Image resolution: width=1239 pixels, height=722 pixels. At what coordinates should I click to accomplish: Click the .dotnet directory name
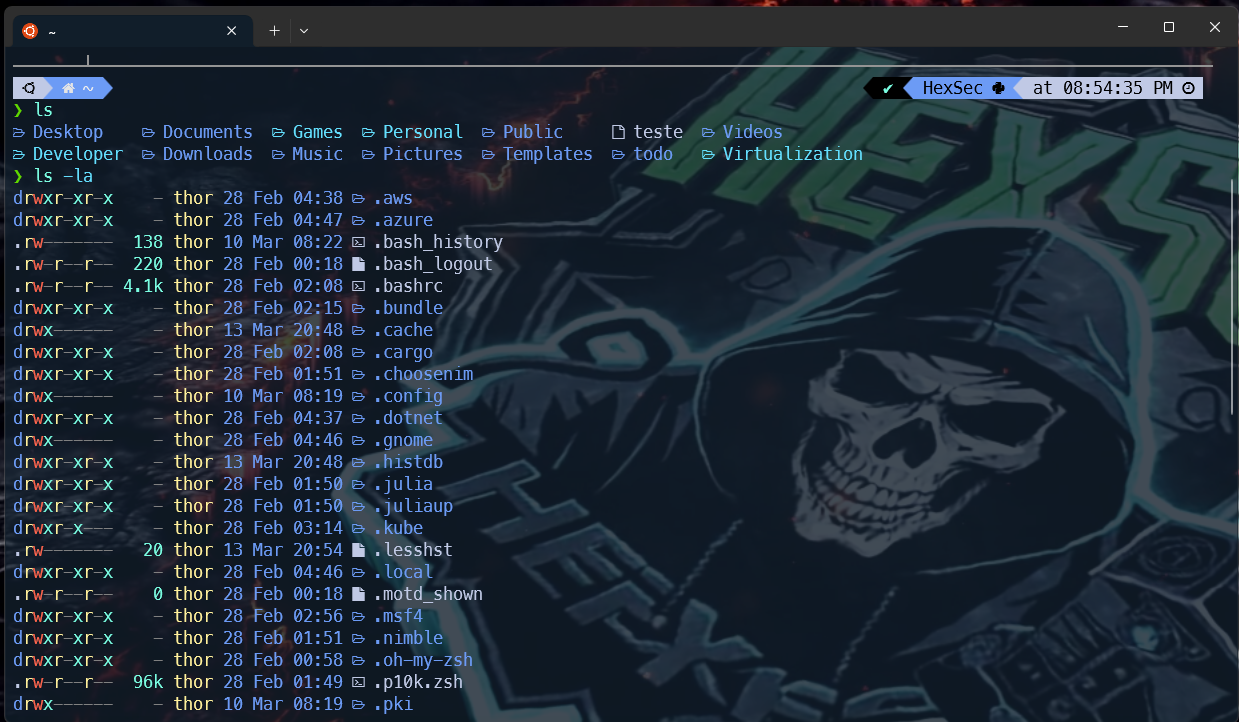pos(408,418)
